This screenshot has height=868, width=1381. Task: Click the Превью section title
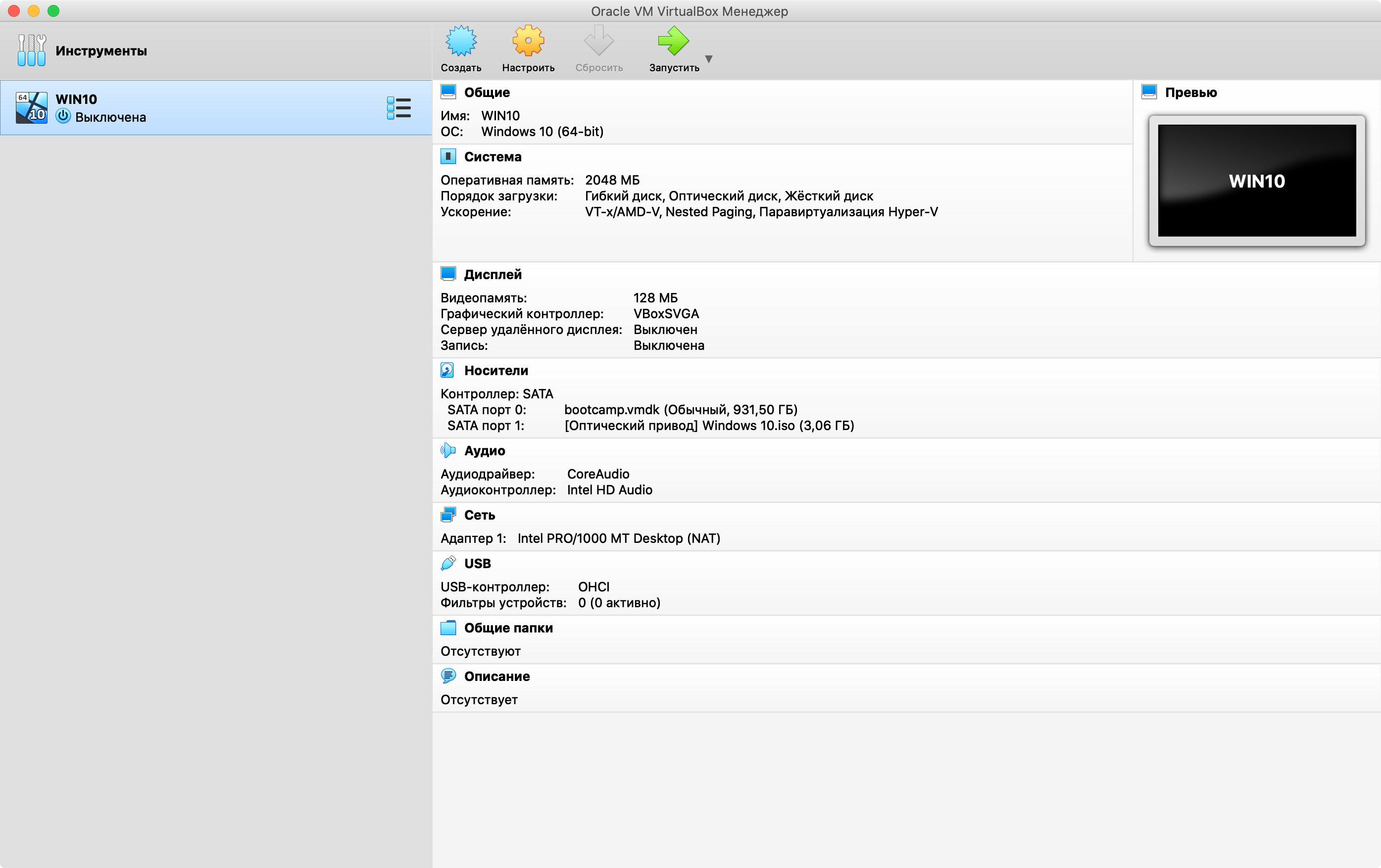[x=1190, y=93]
